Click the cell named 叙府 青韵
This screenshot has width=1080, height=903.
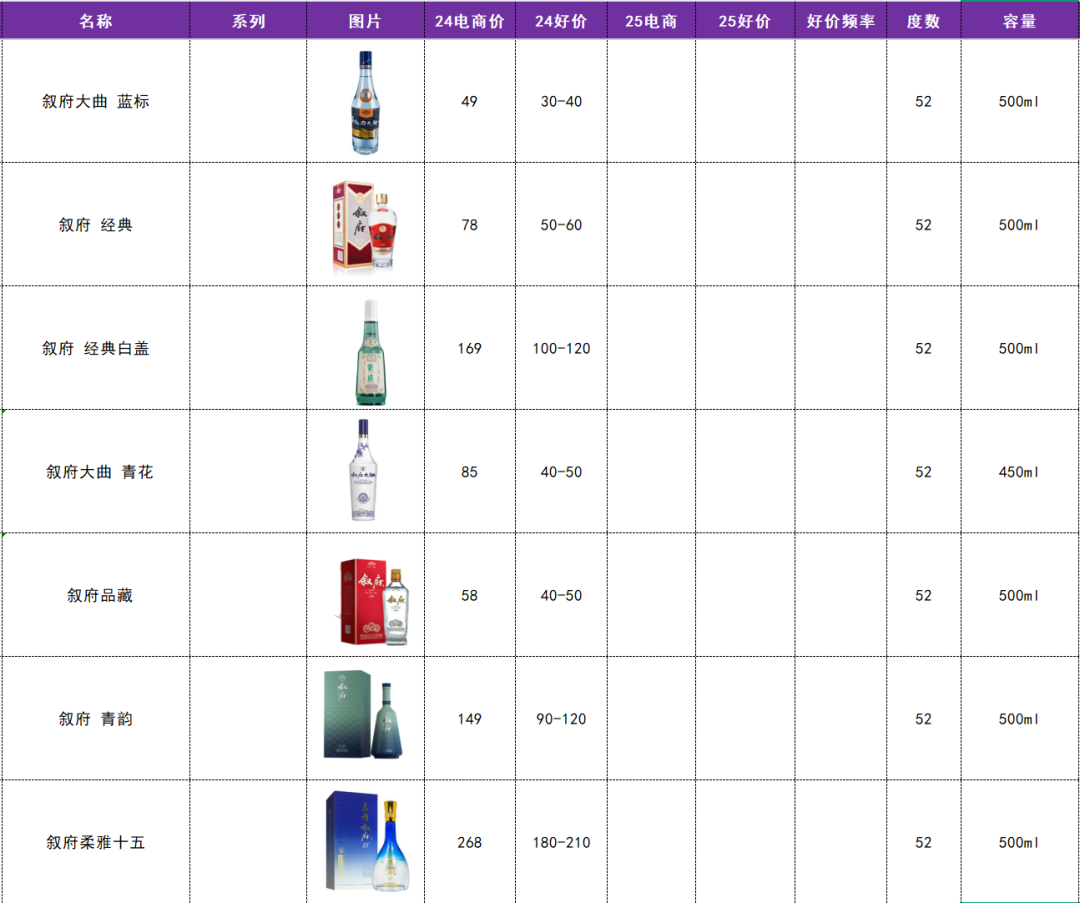click(x=96, y=718)
